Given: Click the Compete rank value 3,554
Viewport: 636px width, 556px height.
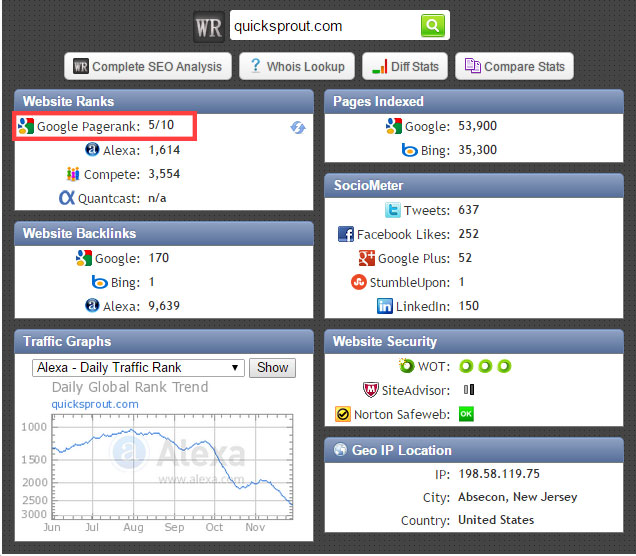Looking at the screenshot, I should (x=164, y=174).
